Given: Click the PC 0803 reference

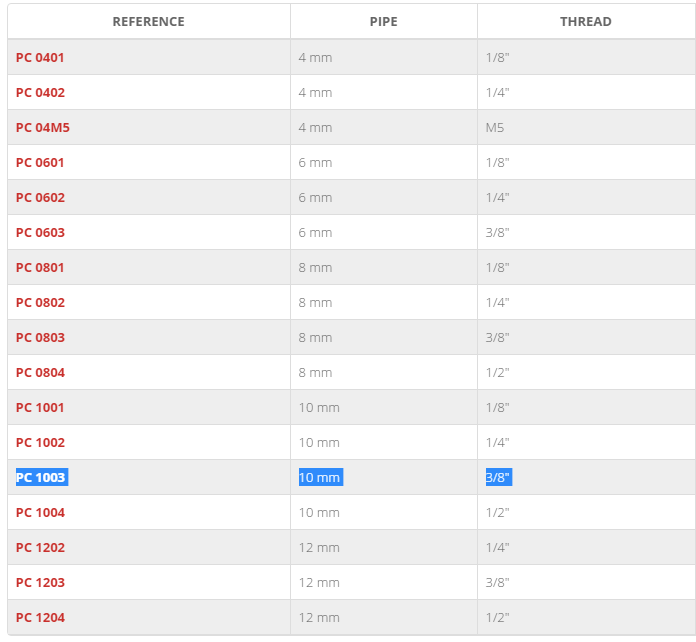Looking at the screenshot, I should pyautogui.click(x=40, y=338).
